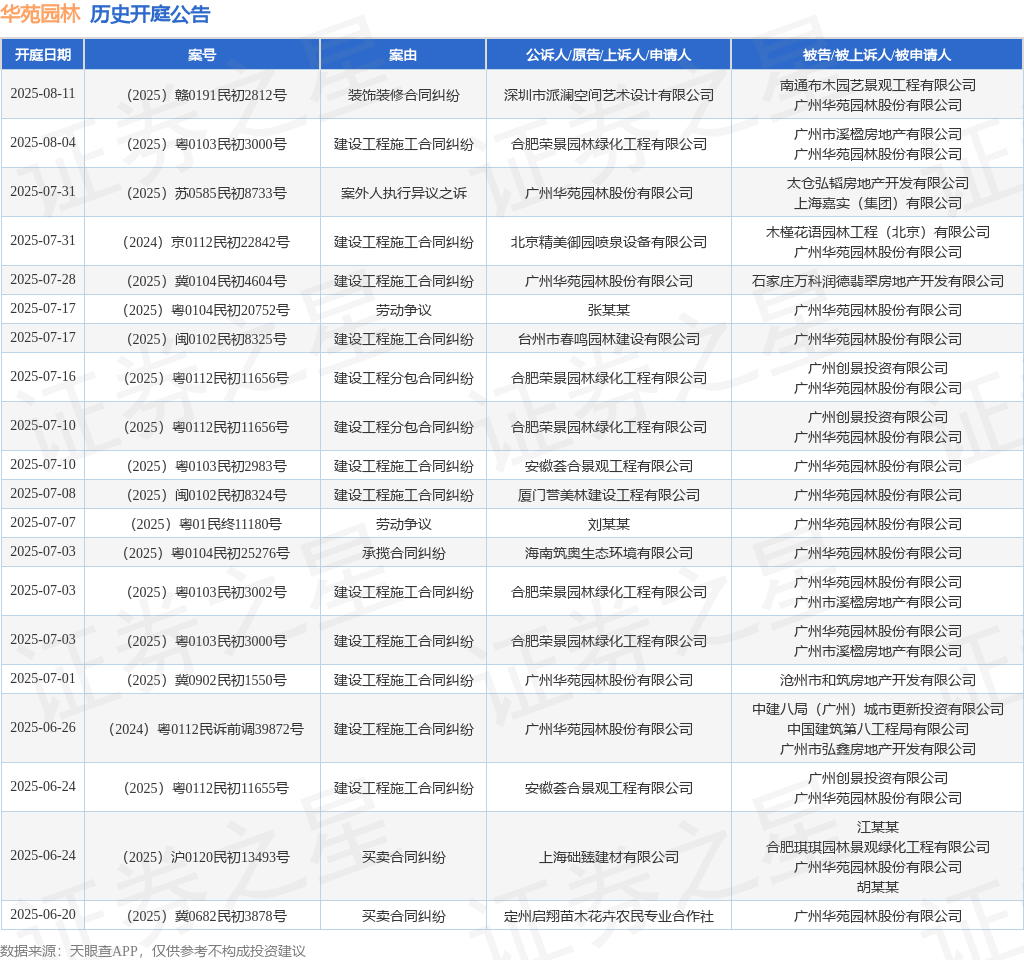Click defendant 石家庄万科润德翡翠房地产开发有限公司

(878, 281)
